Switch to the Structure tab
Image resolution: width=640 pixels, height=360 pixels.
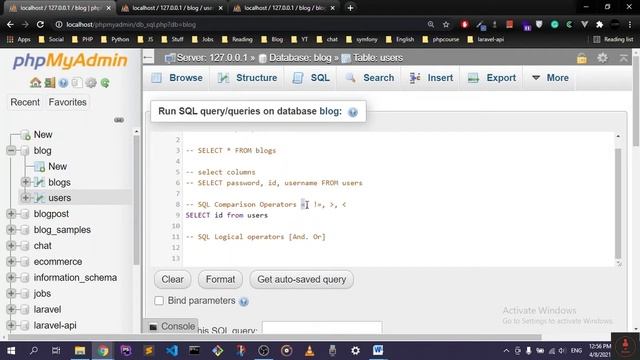coord(247,78)
